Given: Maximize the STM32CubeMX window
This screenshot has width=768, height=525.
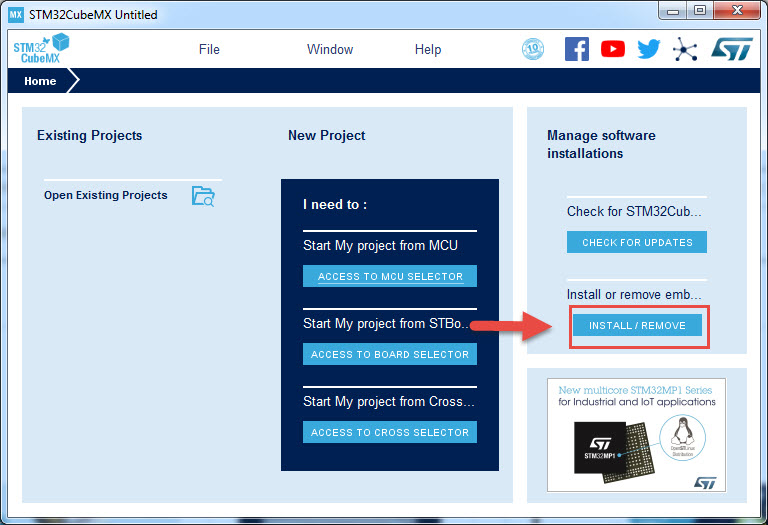Looking at the screenshot, I should (700, 11).
